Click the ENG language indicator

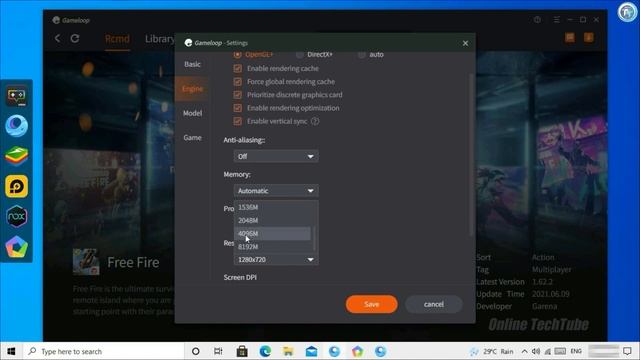[576, 351]
